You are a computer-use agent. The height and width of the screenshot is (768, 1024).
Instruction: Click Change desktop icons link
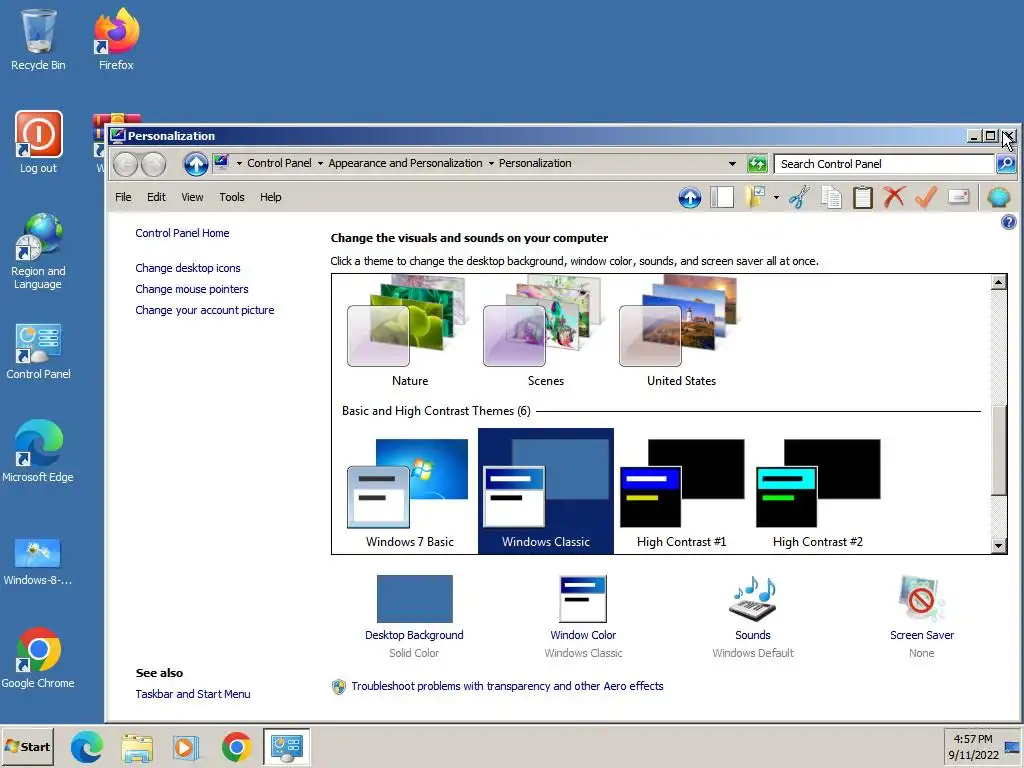tap(187, 268)
